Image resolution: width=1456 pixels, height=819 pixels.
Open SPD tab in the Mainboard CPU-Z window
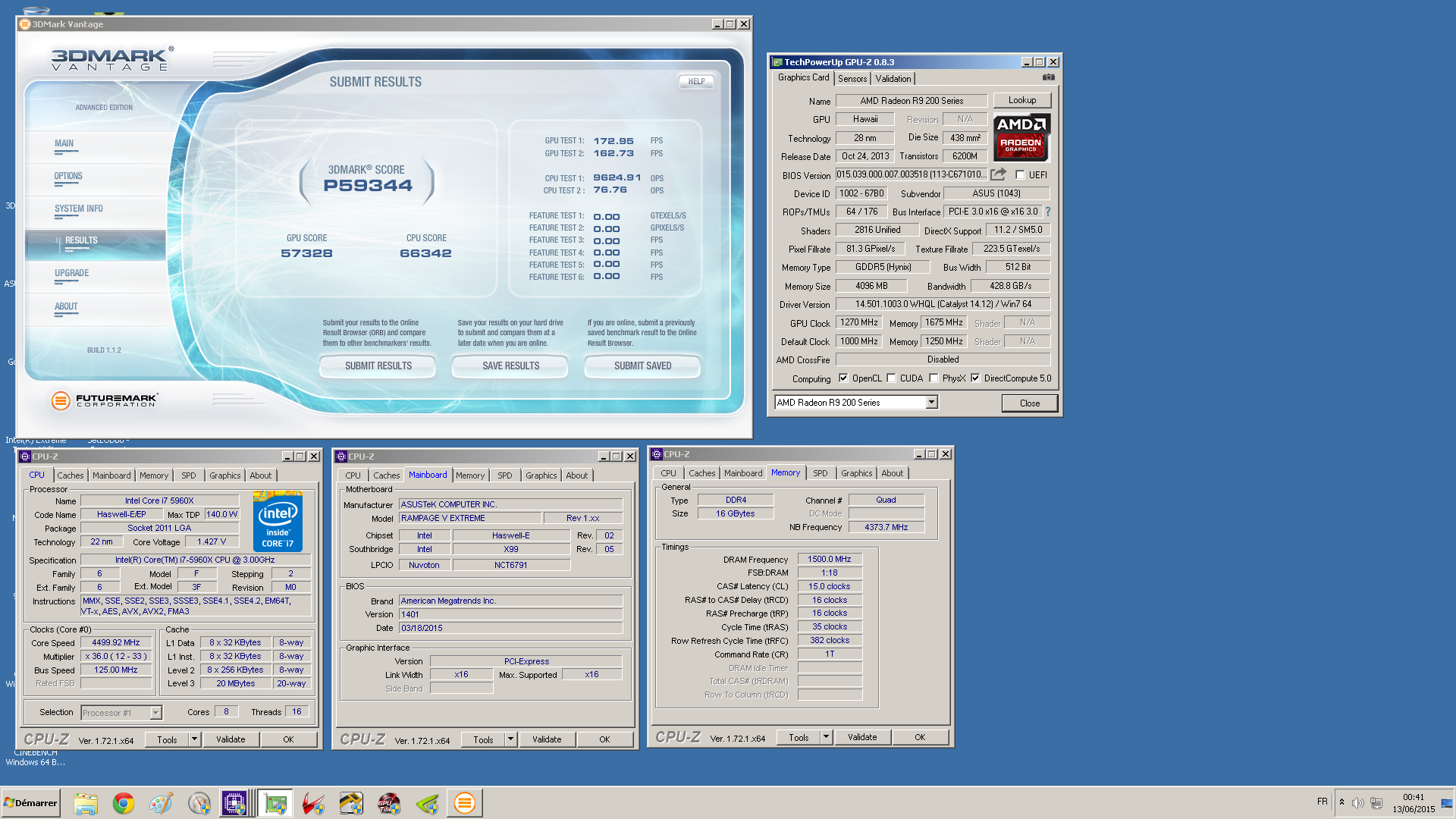pyautogui.click(x=505, y=475)
